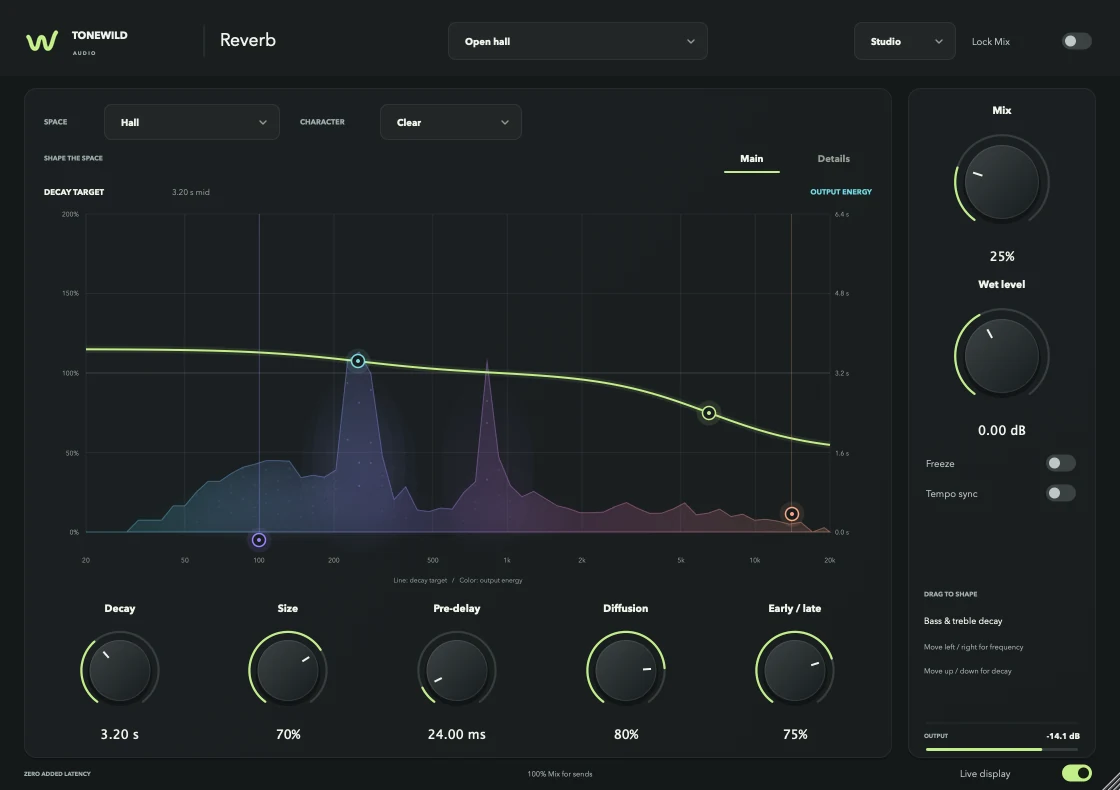This screenshot has height=790, width=1120.
Task: Click 'Move left / right for frequency' text
Action: pos(974,647)
